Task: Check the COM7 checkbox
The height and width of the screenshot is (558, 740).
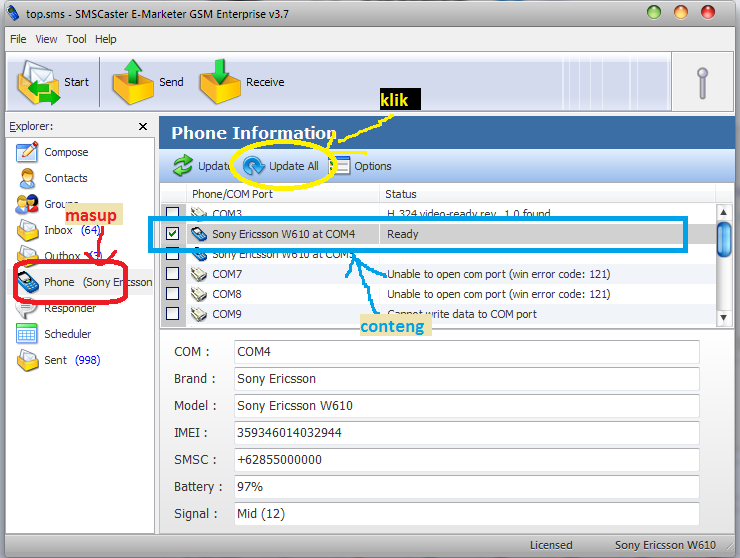Action: point(173,274)
